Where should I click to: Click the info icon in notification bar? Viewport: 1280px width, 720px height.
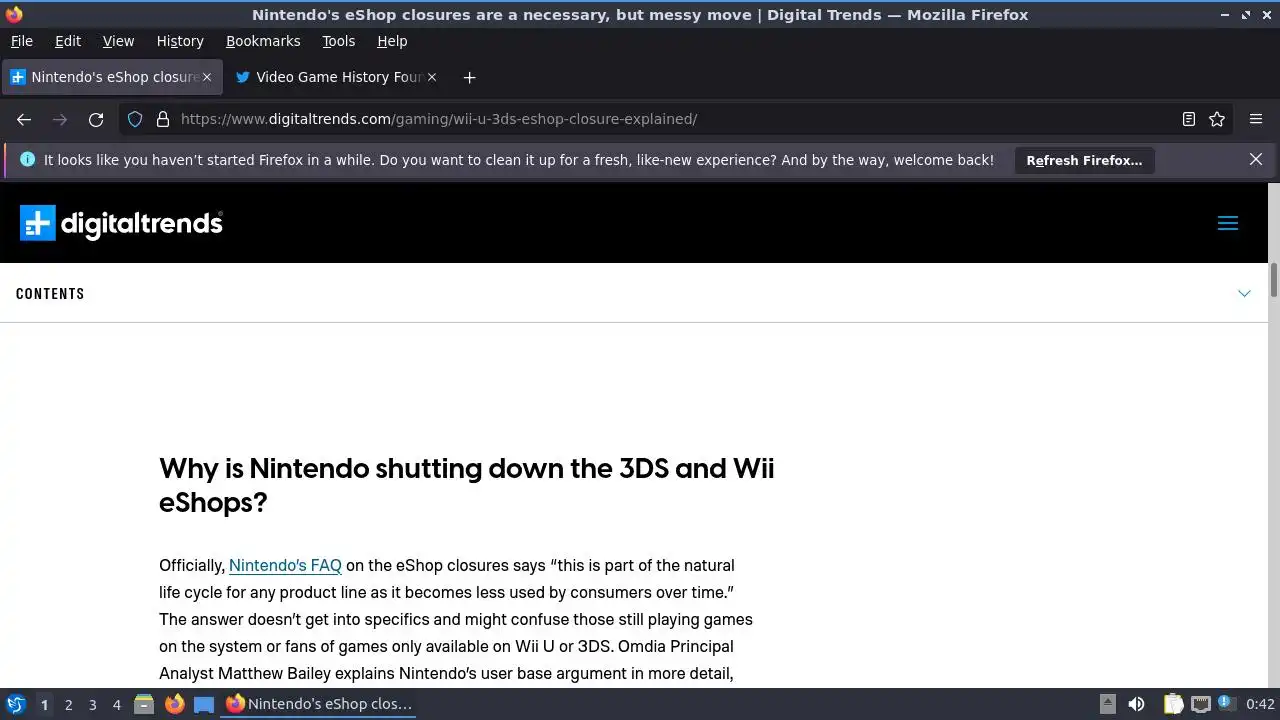coord(27,160)
